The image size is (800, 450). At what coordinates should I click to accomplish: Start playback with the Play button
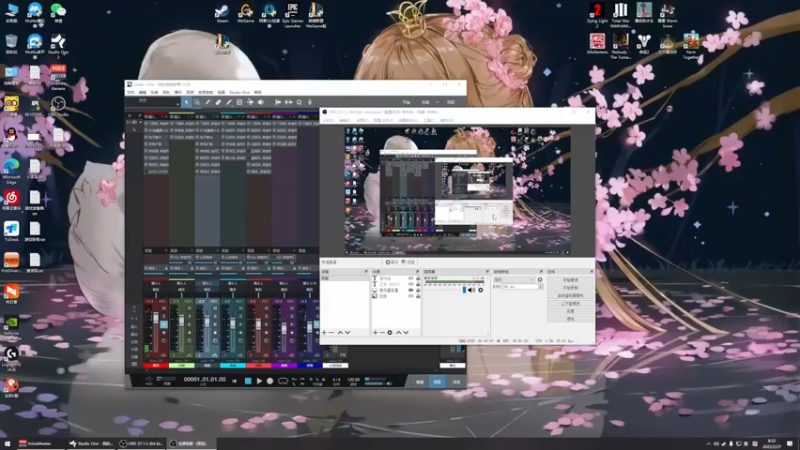point(259,381)
